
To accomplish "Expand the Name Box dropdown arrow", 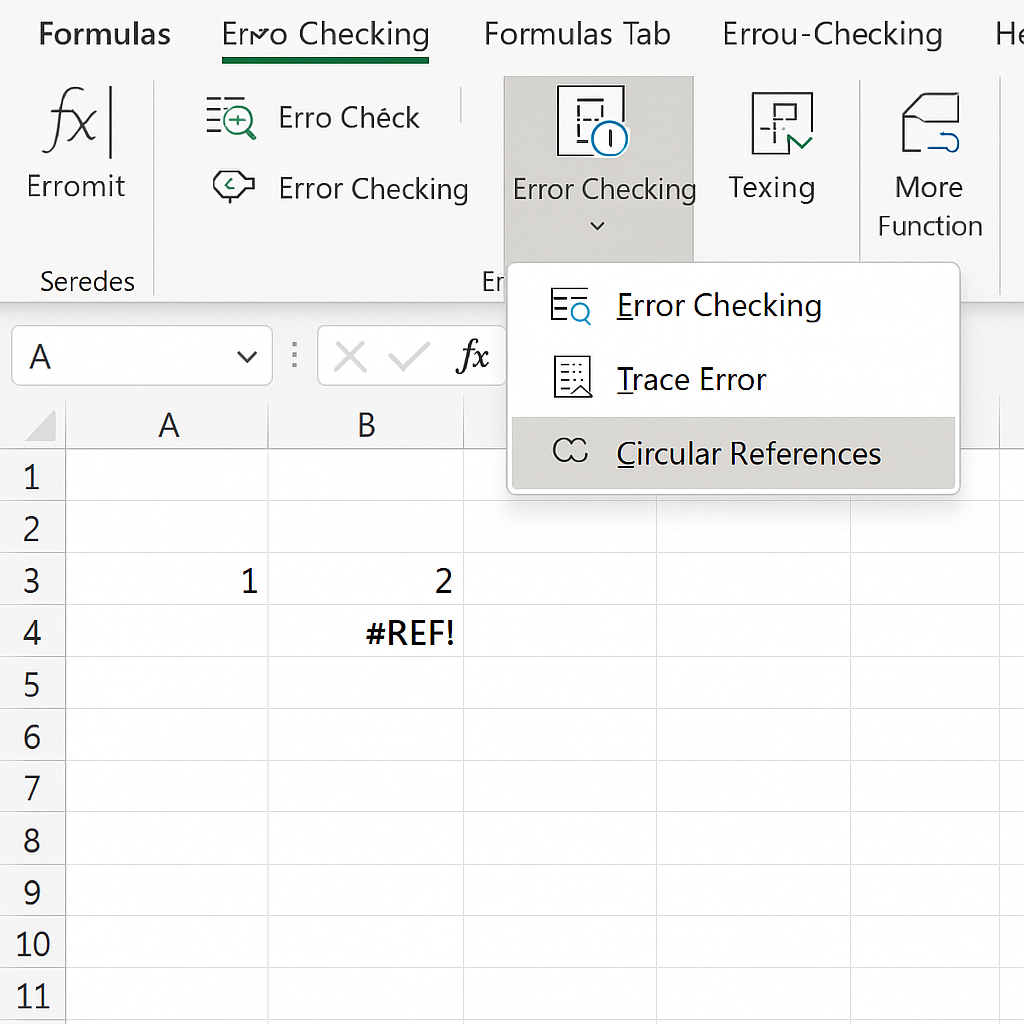I will coord(246,356).
